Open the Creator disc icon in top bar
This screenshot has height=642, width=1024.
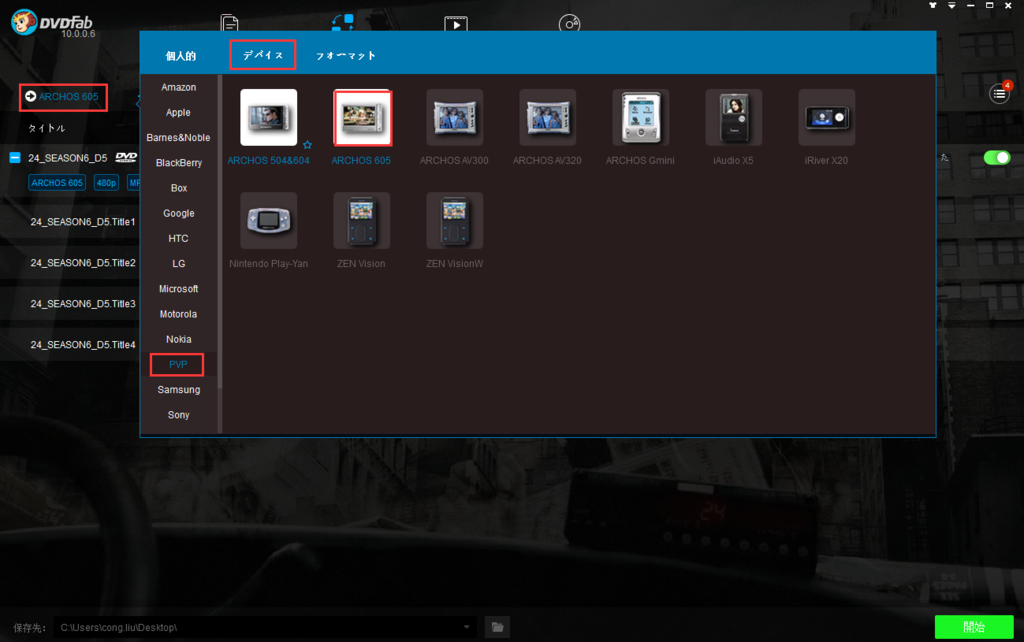569,24
